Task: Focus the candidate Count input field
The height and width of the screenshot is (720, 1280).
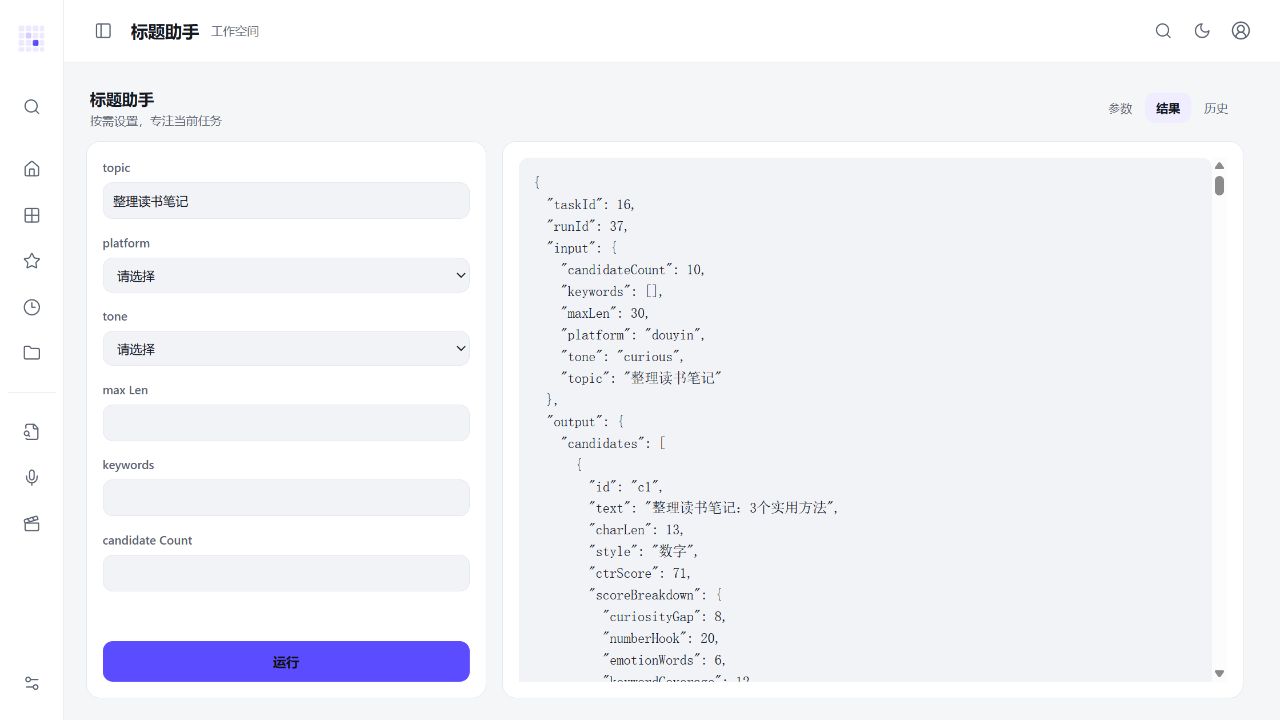Action: click(286, 573)
